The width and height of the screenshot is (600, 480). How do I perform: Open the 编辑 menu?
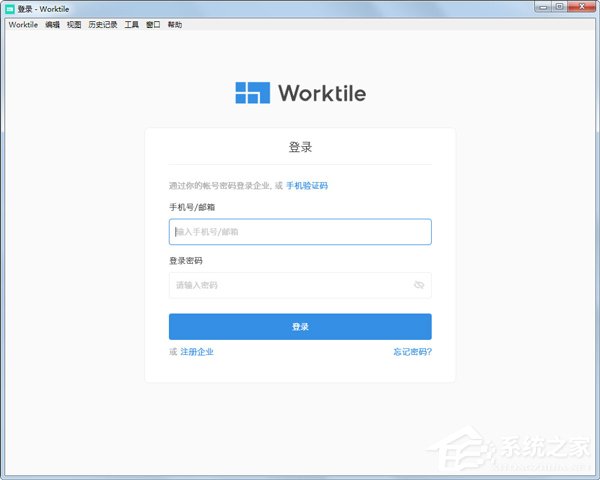52,24
